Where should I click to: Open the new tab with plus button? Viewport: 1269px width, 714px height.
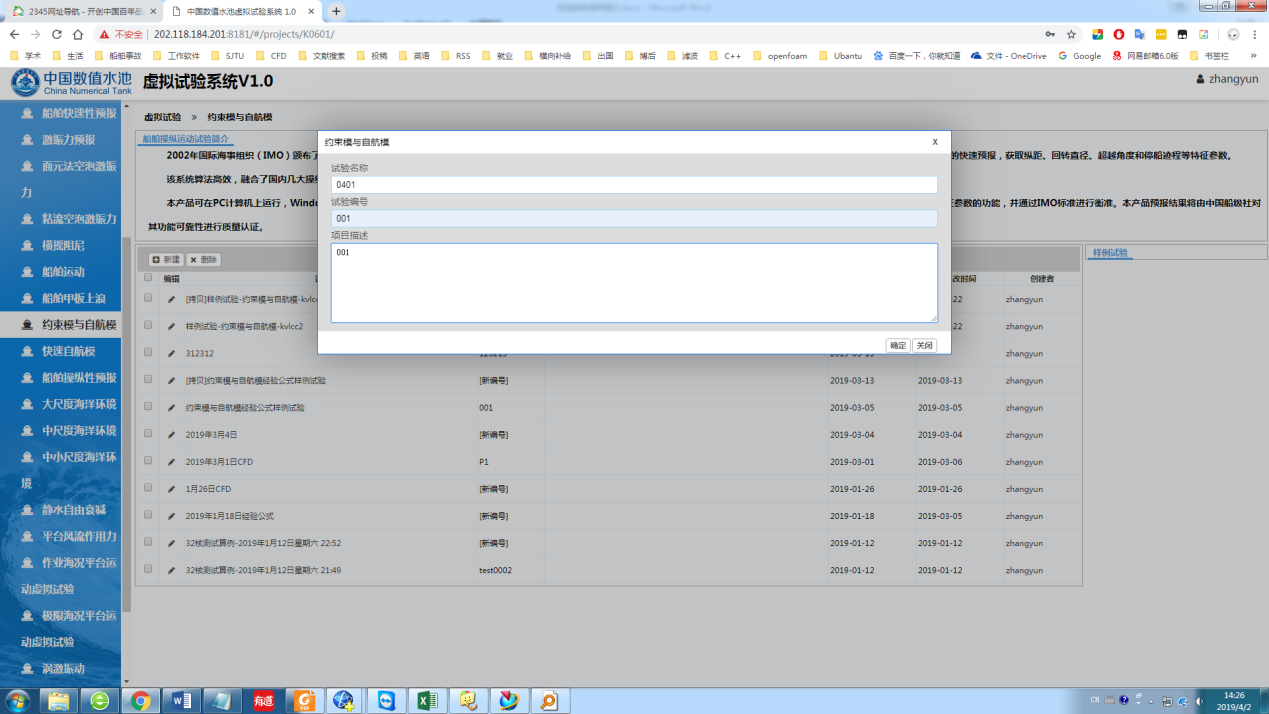click(336, 11)
